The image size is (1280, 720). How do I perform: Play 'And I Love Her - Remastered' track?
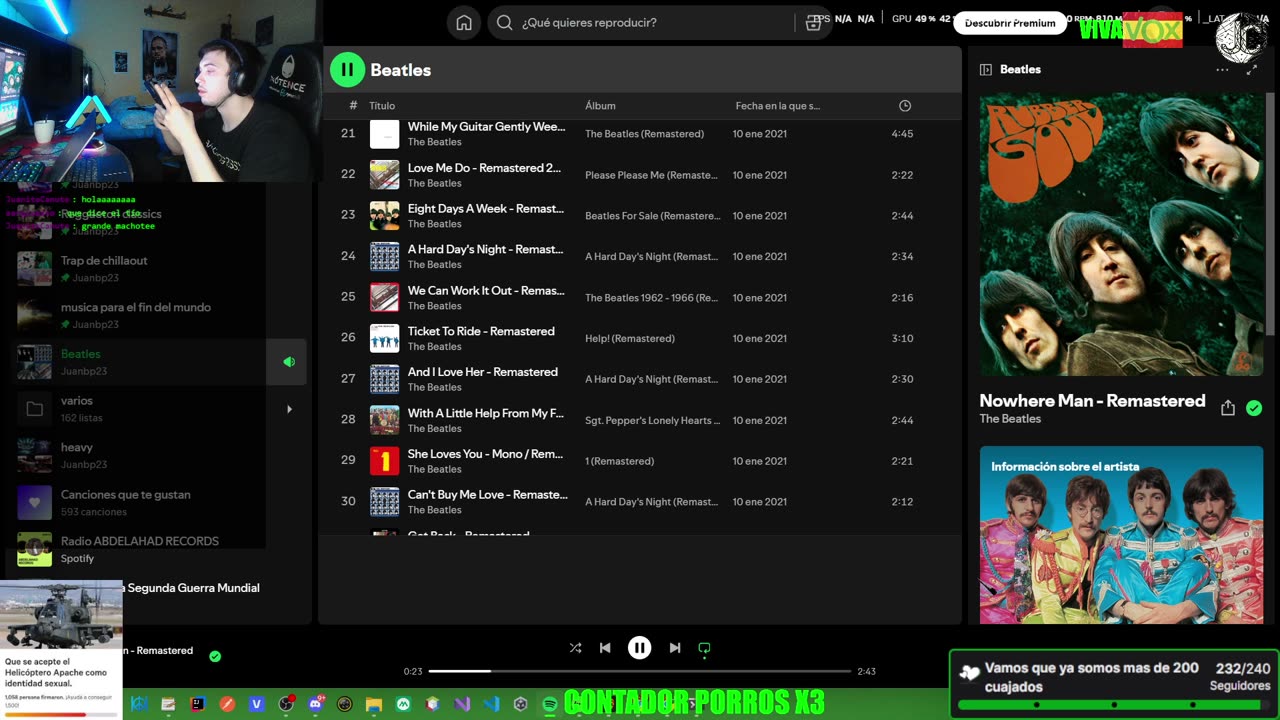click(483, 372)
